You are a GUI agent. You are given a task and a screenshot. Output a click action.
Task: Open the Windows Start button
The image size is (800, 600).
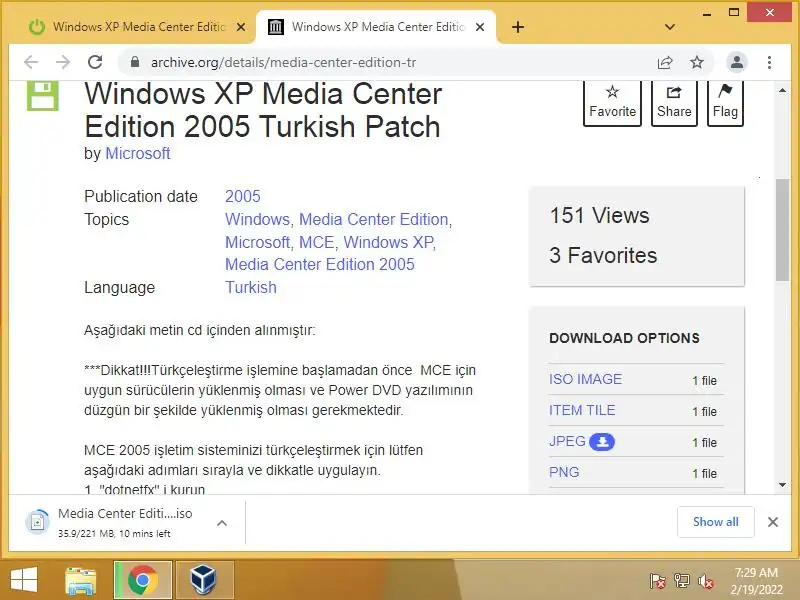click(24, 580)
